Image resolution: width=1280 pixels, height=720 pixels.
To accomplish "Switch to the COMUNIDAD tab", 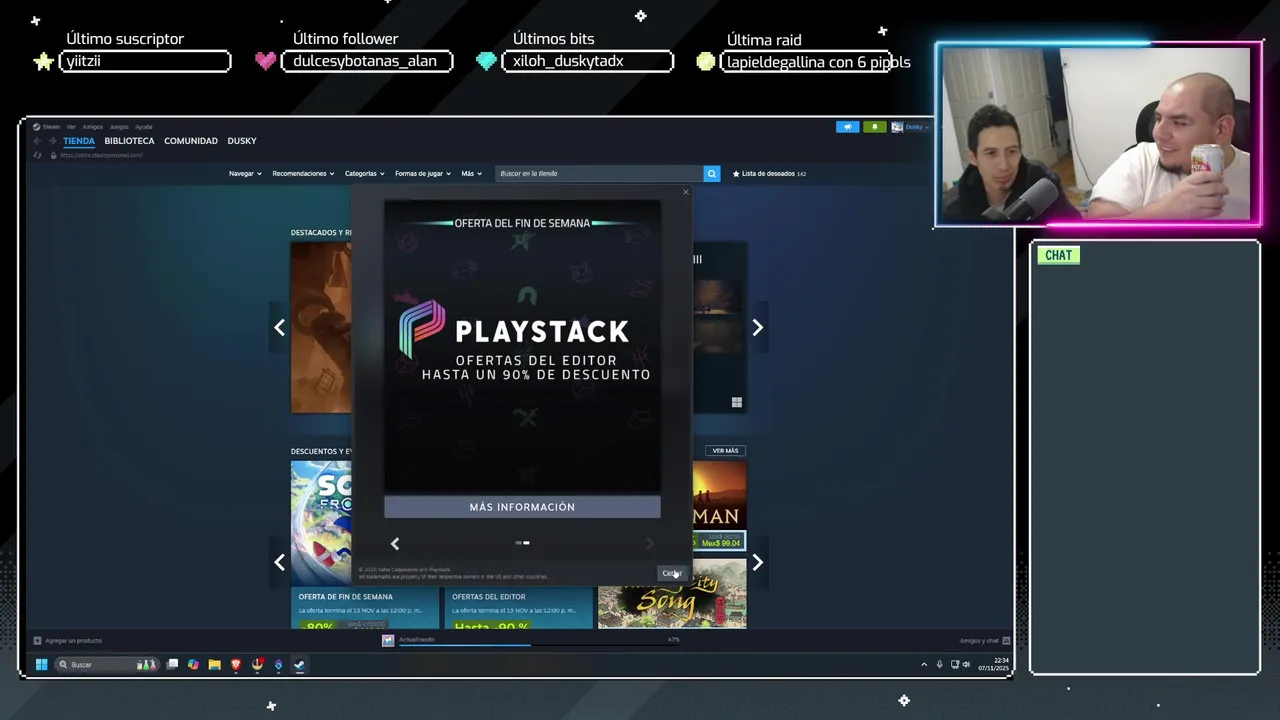I will [191, 141].
